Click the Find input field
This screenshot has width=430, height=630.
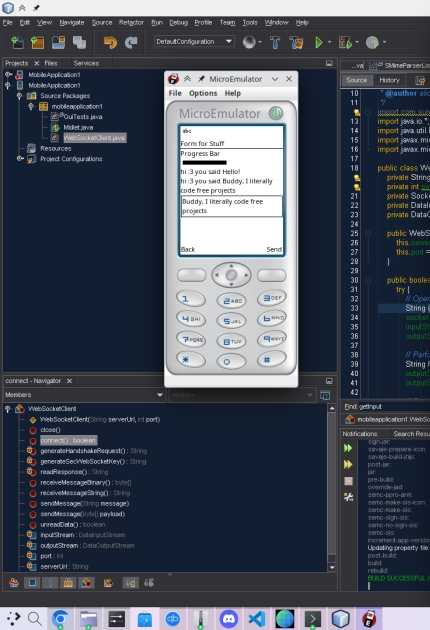(394, 407)
